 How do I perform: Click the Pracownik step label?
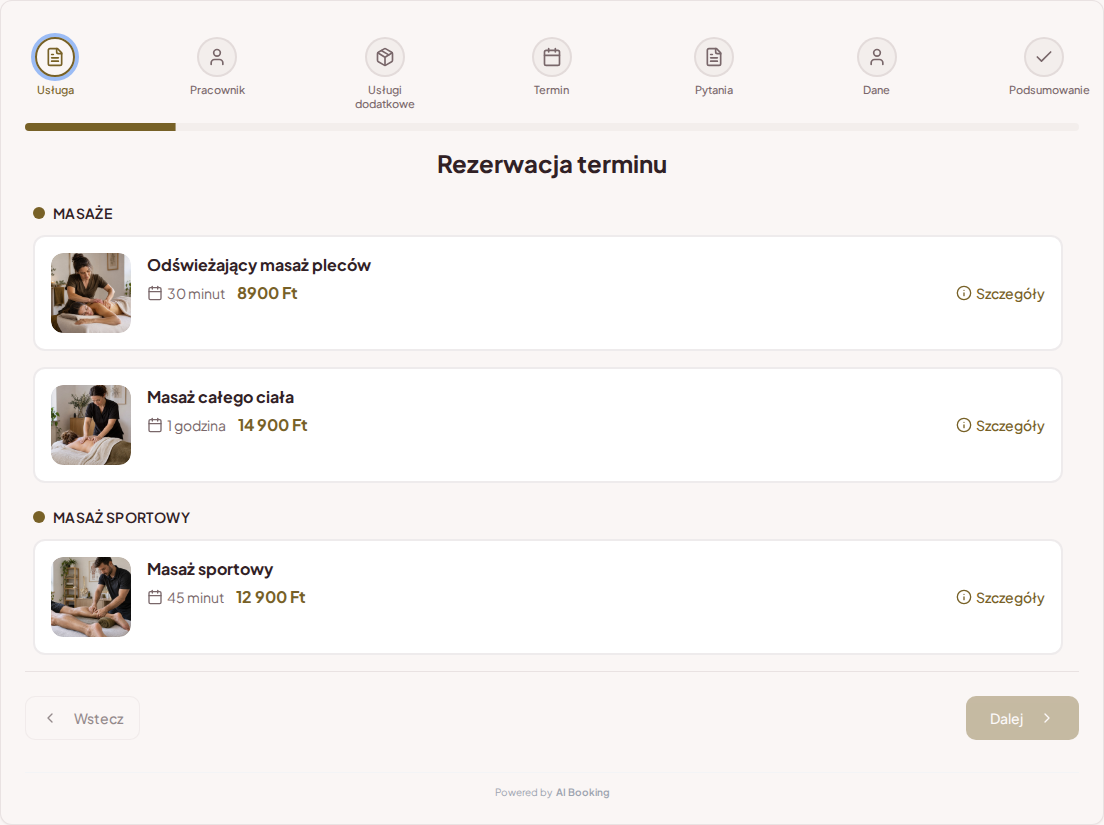(217, 90)
